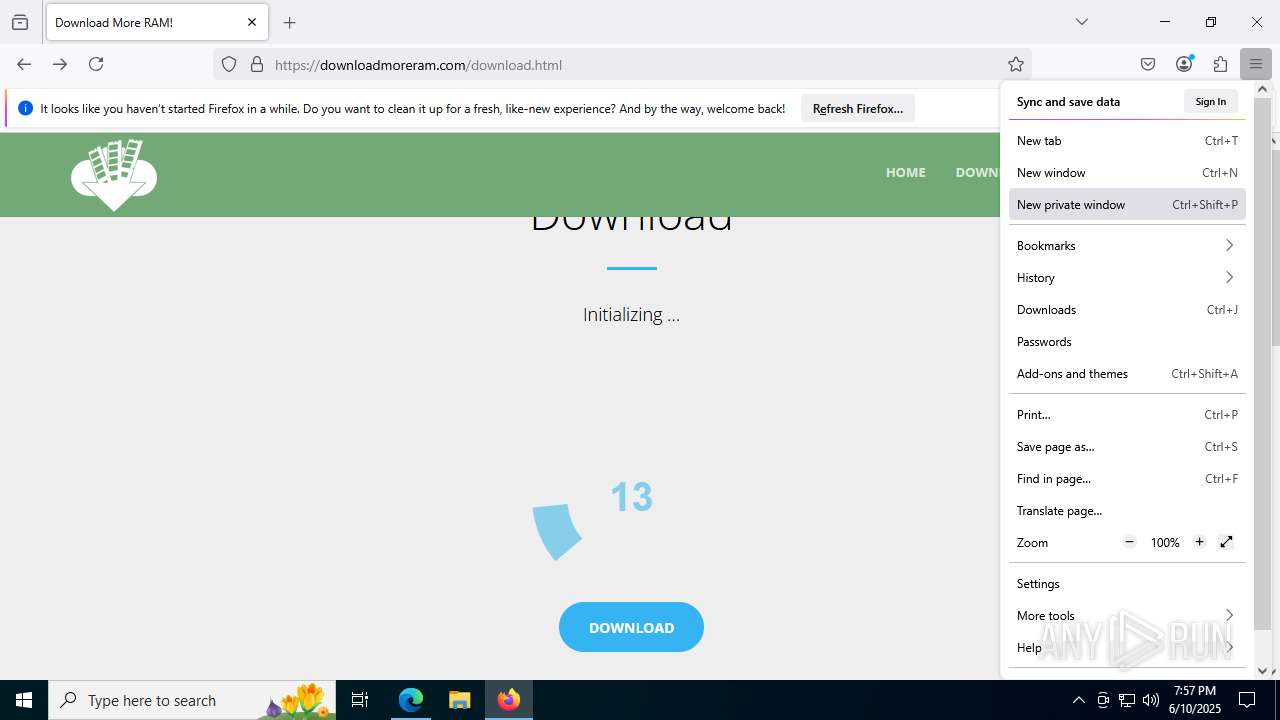Click the tracking protection shield icon
Viewport: 1280px width, 720px height.
[x=229, y=64]
